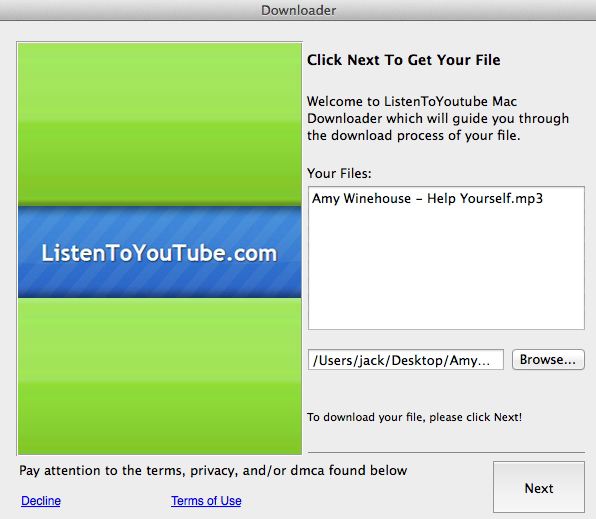Screen dimensions: 596x519
Task: Click the 'Click Next To Get Your File' heading
Action: point(404,60)
